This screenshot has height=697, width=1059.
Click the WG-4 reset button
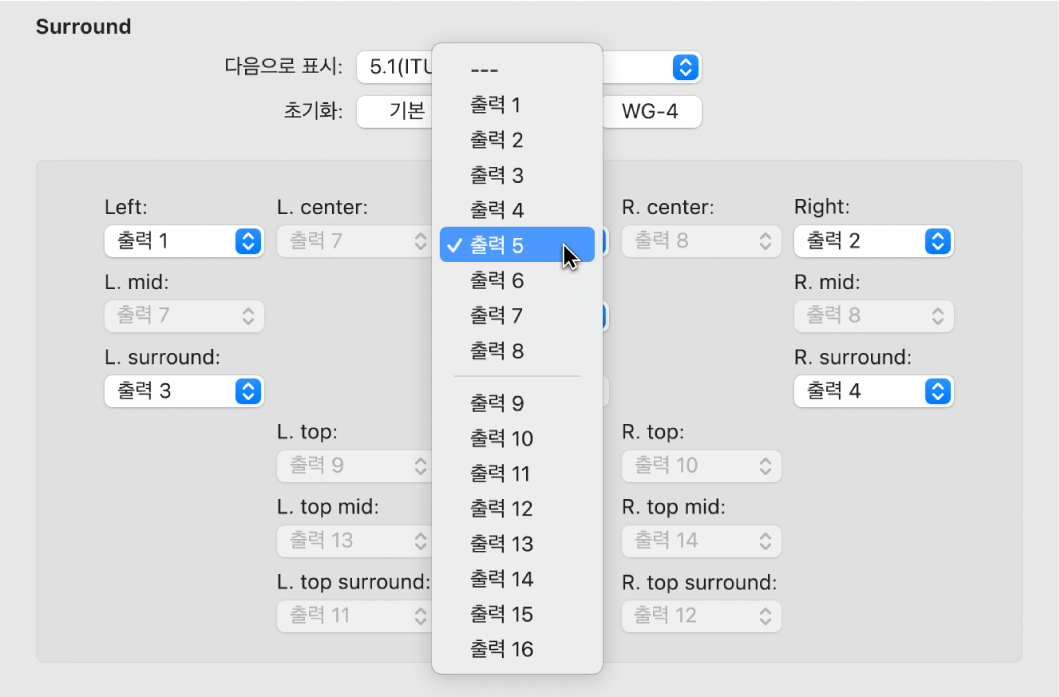point(650,111)
